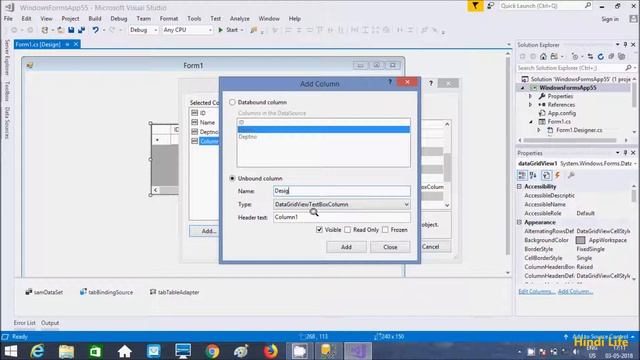Open the Project menu

click(x=70, y=18)
